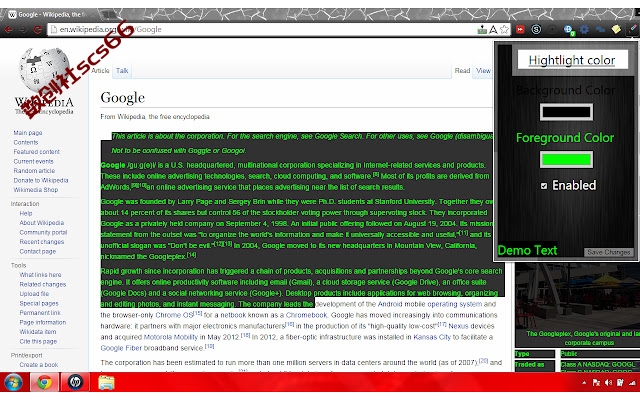Click the volume speaker tray icon
640x400 pixels.
click(608, 382)
